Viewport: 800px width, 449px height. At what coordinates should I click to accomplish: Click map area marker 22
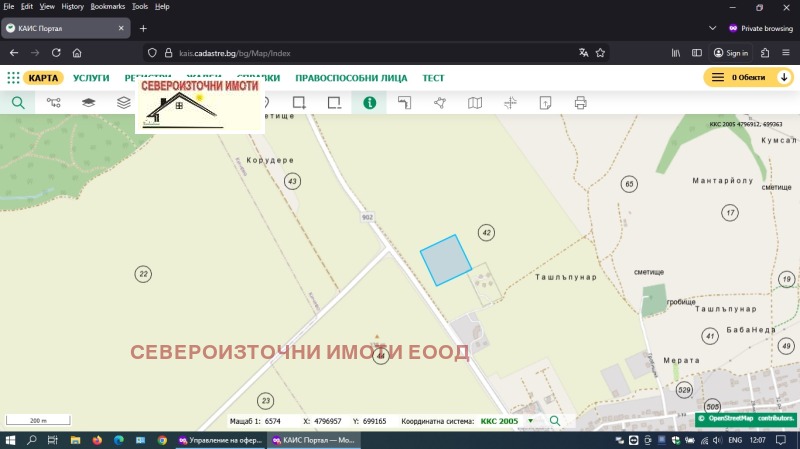(143, 274)
